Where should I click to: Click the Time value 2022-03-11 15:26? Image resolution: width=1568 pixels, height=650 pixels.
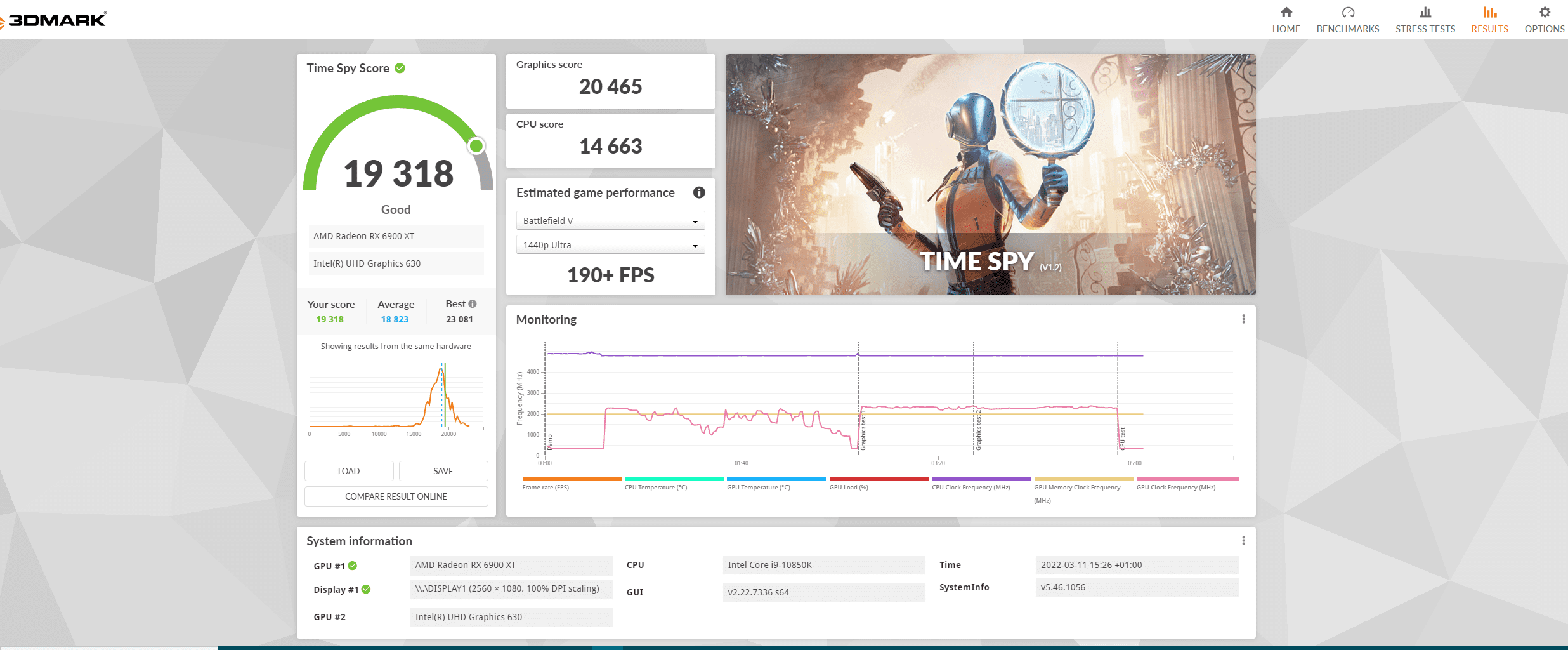[x=1137, y=565]
